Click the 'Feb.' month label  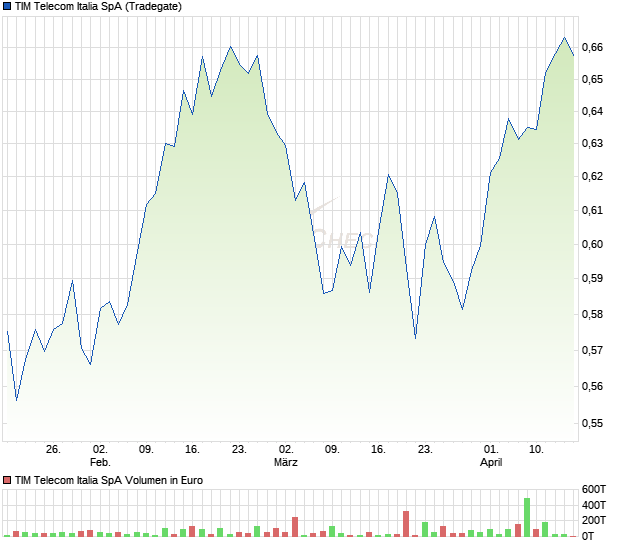[100, 462]
